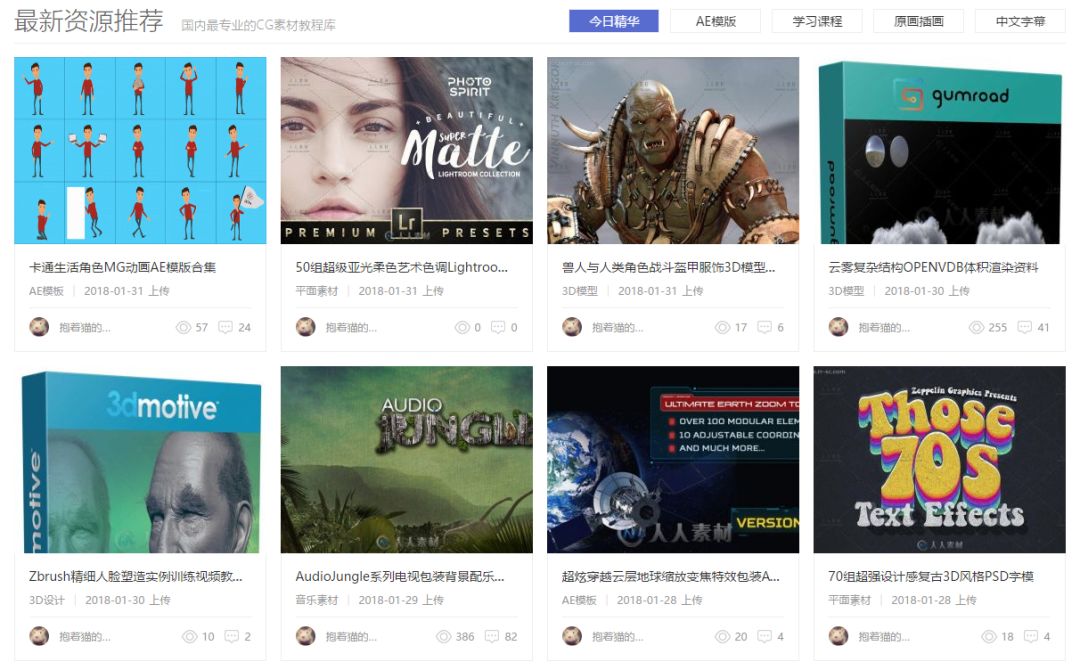Click 音乐素材 category under AudioJungle card

pos(317,600)
